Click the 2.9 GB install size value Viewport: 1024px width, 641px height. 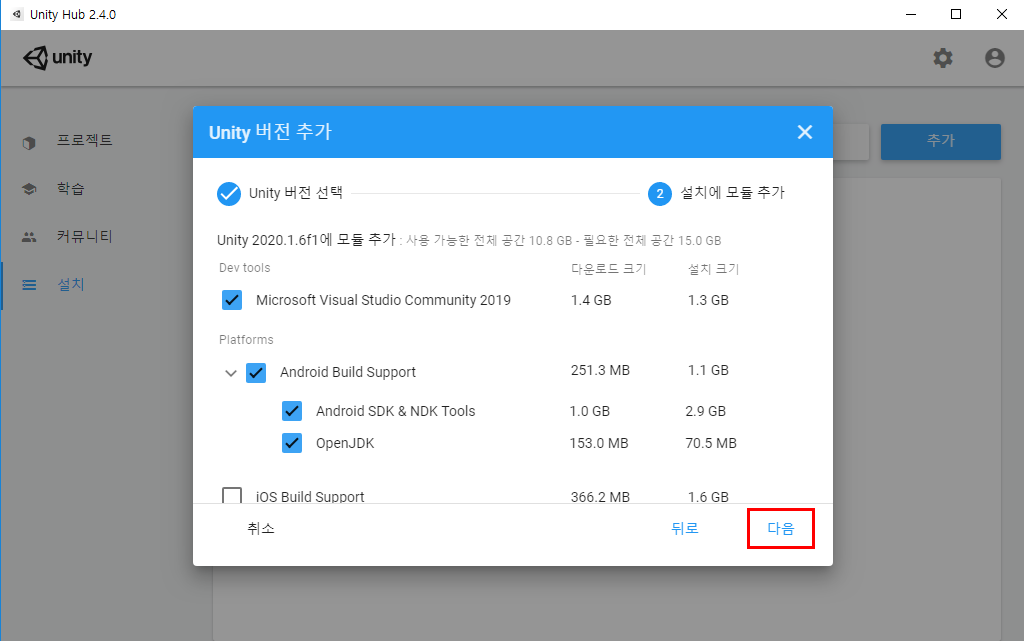click(705, 411)
